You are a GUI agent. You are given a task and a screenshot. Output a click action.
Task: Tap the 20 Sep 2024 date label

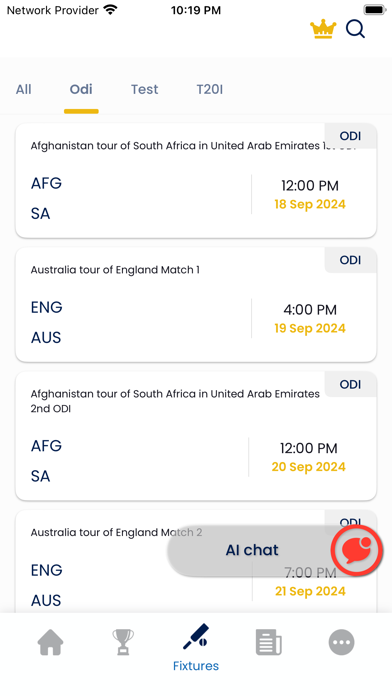pyautogui.click(x=309, y=467)
